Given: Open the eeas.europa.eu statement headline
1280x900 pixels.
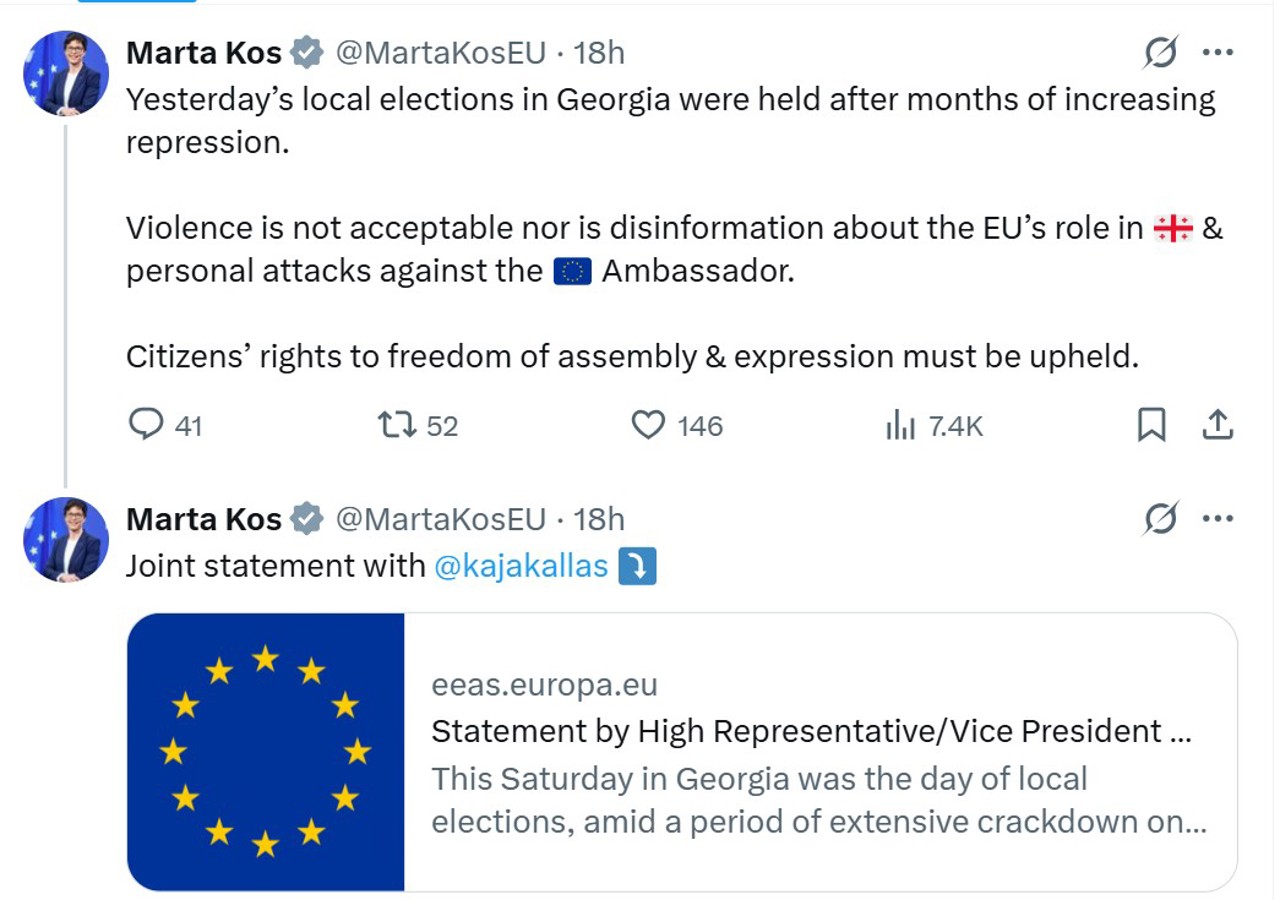Looking at the screenshot, I should (x=810, y=731).
